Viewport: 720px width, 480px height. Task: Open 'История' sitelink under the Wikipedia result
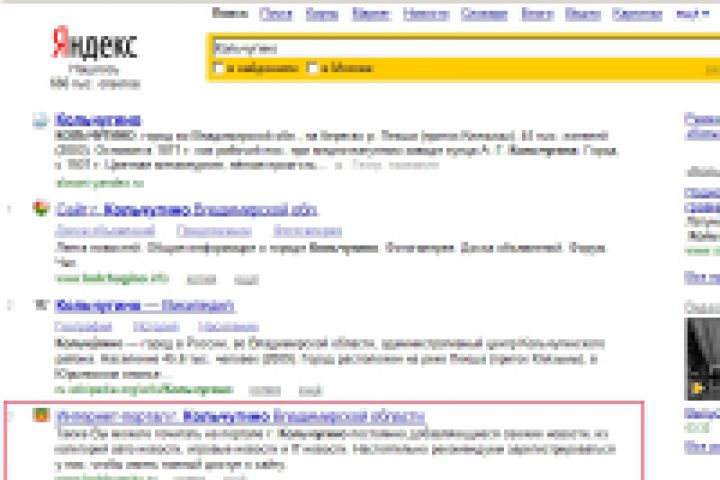[156, 327]
